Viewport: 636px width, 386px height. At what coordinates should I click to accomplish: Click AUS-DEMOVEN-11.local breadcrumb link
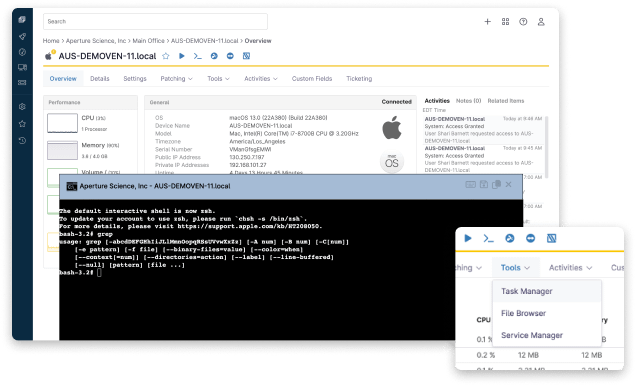point(204,41)
